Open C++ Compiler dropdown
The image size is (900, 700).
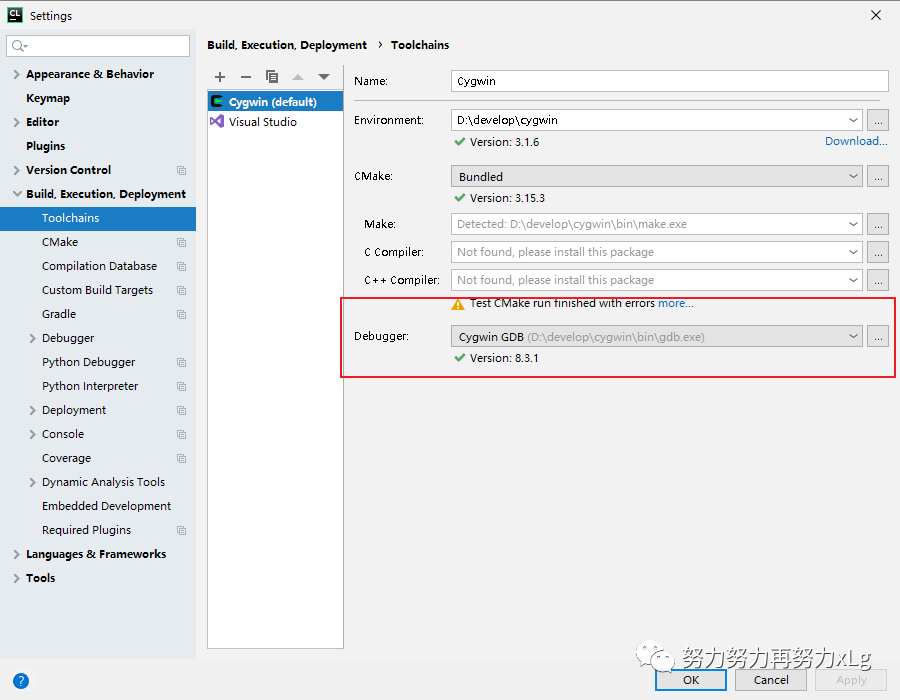click(x=853, y=280)
